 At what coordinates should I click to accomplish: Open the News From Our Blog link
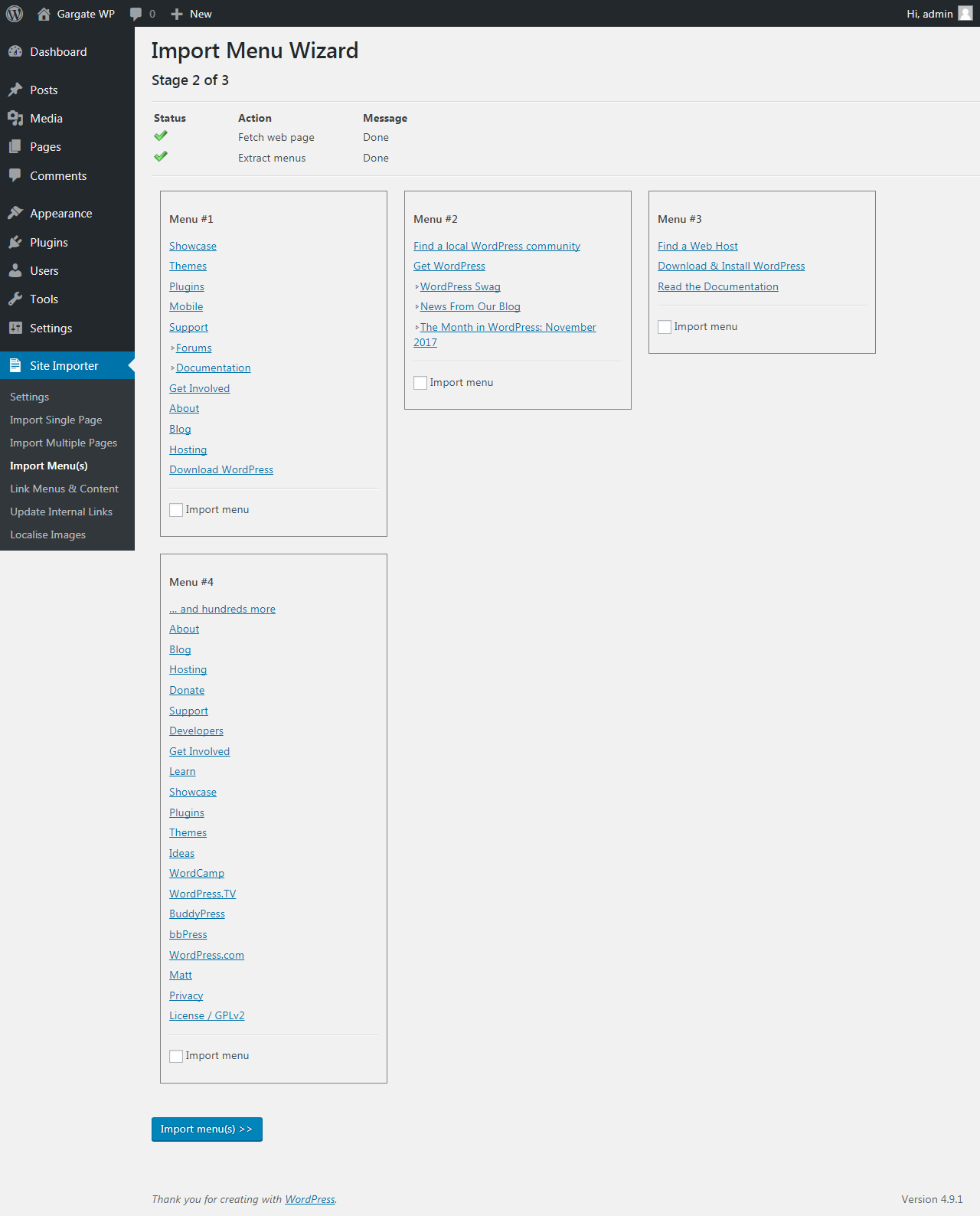point(470,306)
